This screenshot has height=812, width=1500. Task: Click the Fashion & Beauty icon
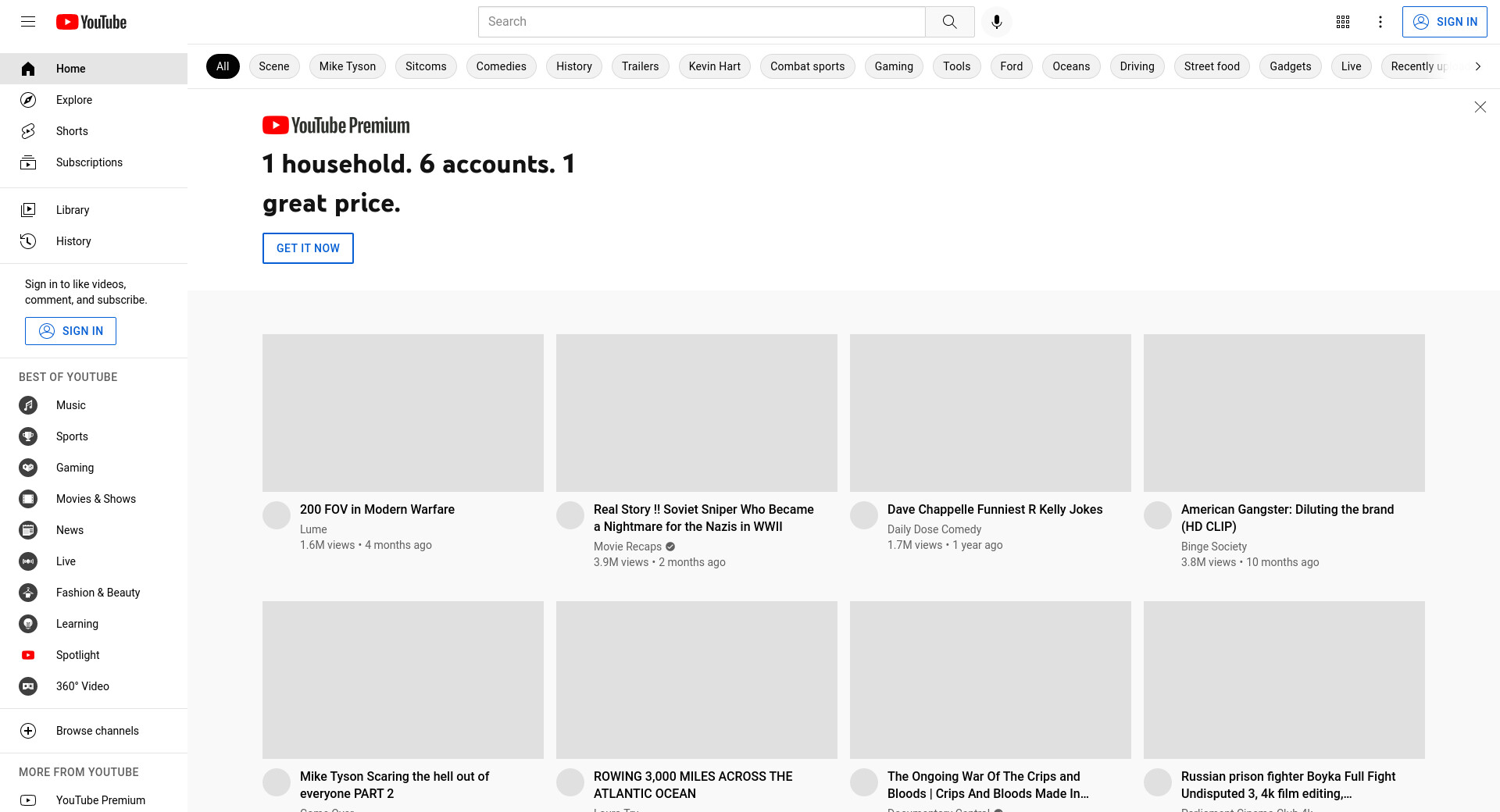[28, 593]
